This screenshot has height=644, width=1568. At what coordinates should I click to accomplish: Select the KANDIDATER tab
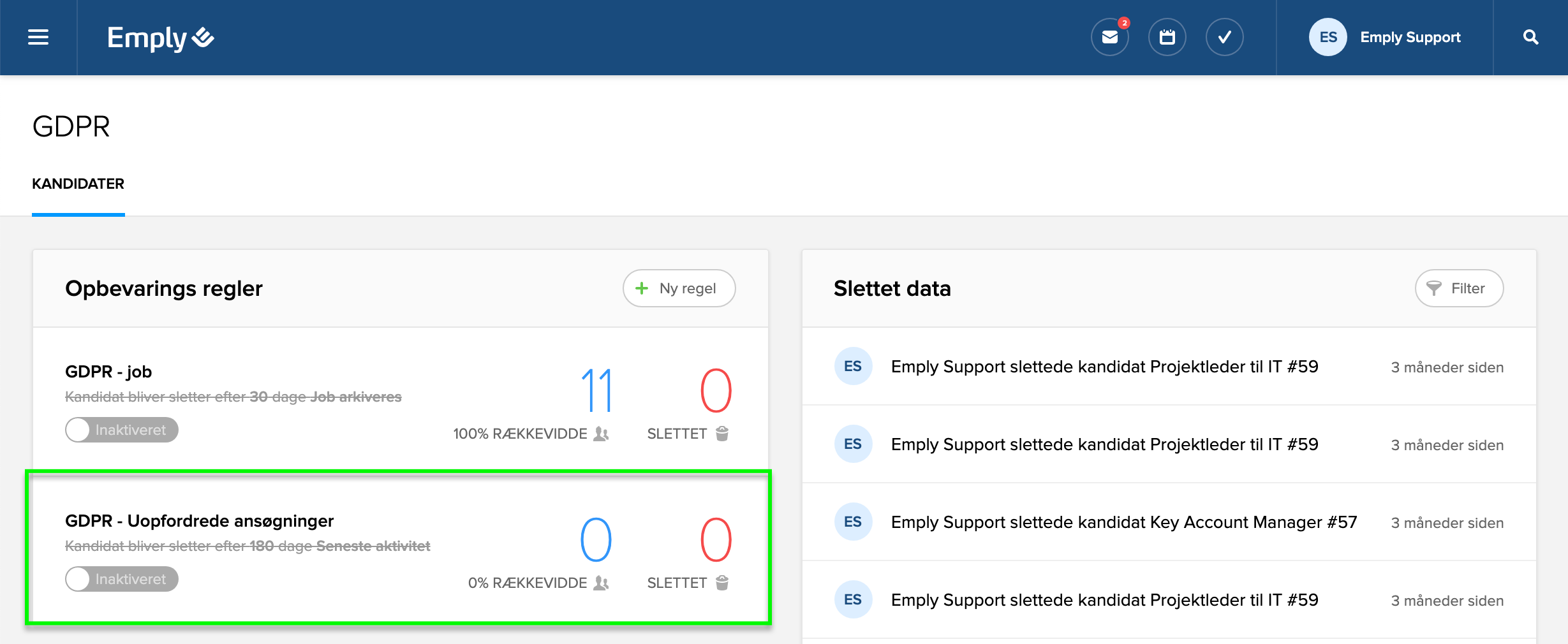pyautogui.click(x=78, y=184)
